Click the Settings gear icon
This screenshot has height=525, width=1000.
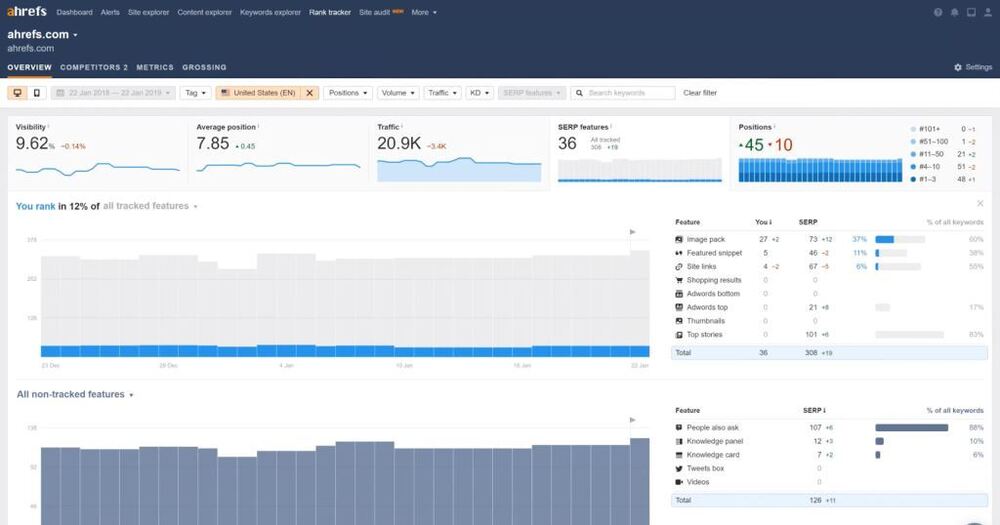[957, 67]
